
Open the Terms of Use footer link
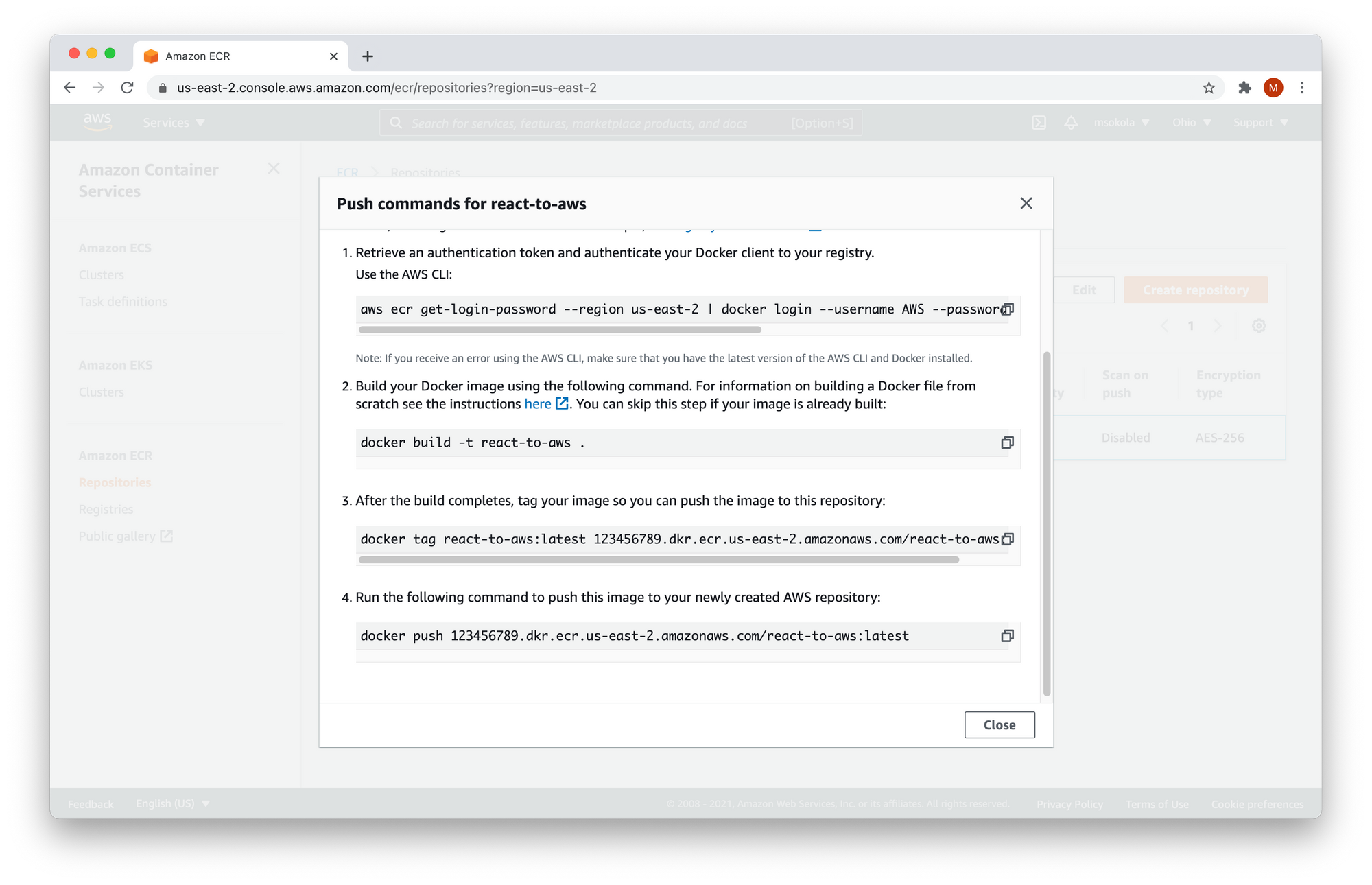[1157, 804]
